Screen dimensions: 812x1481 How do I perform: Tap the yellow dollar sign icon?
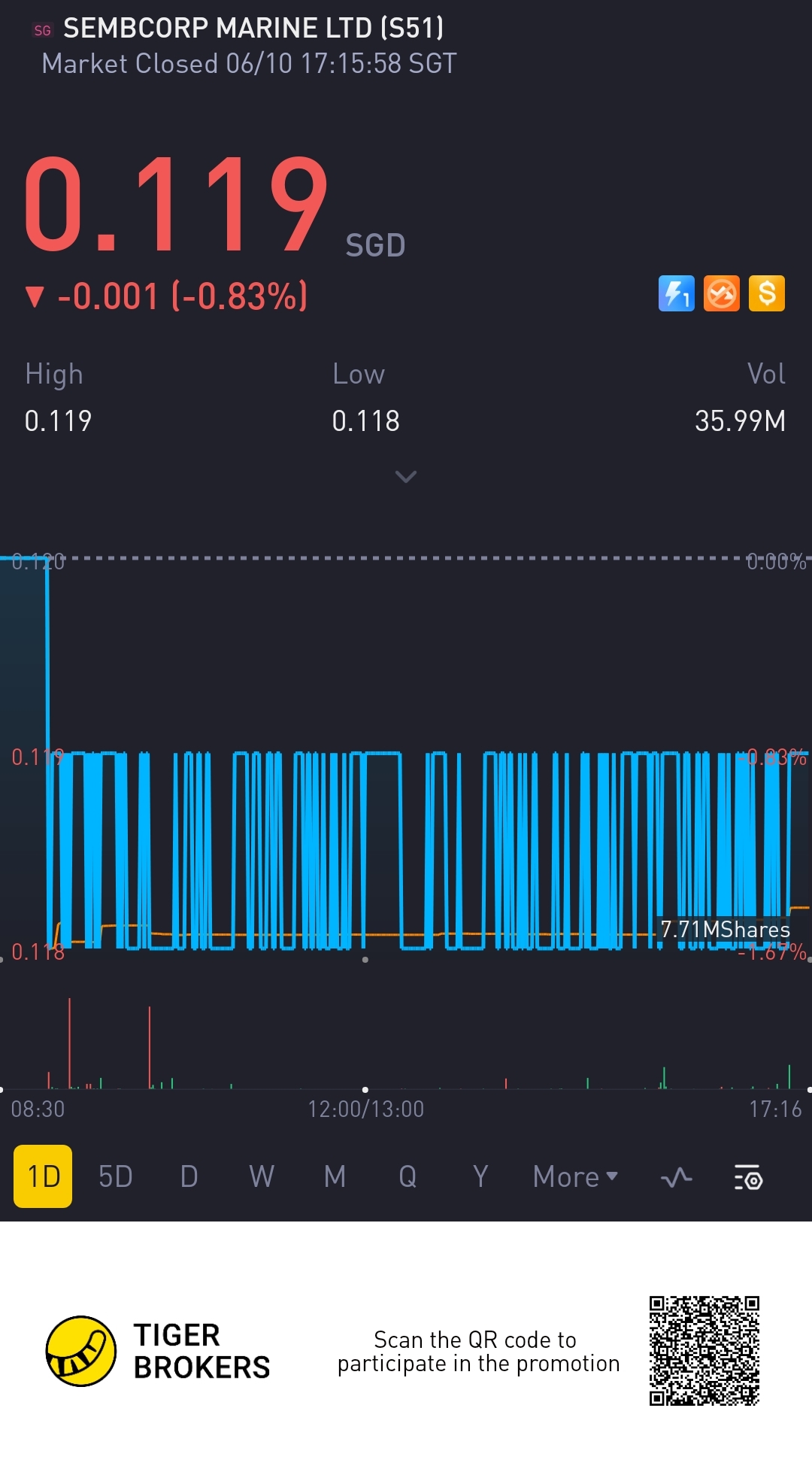coord(767,293)
